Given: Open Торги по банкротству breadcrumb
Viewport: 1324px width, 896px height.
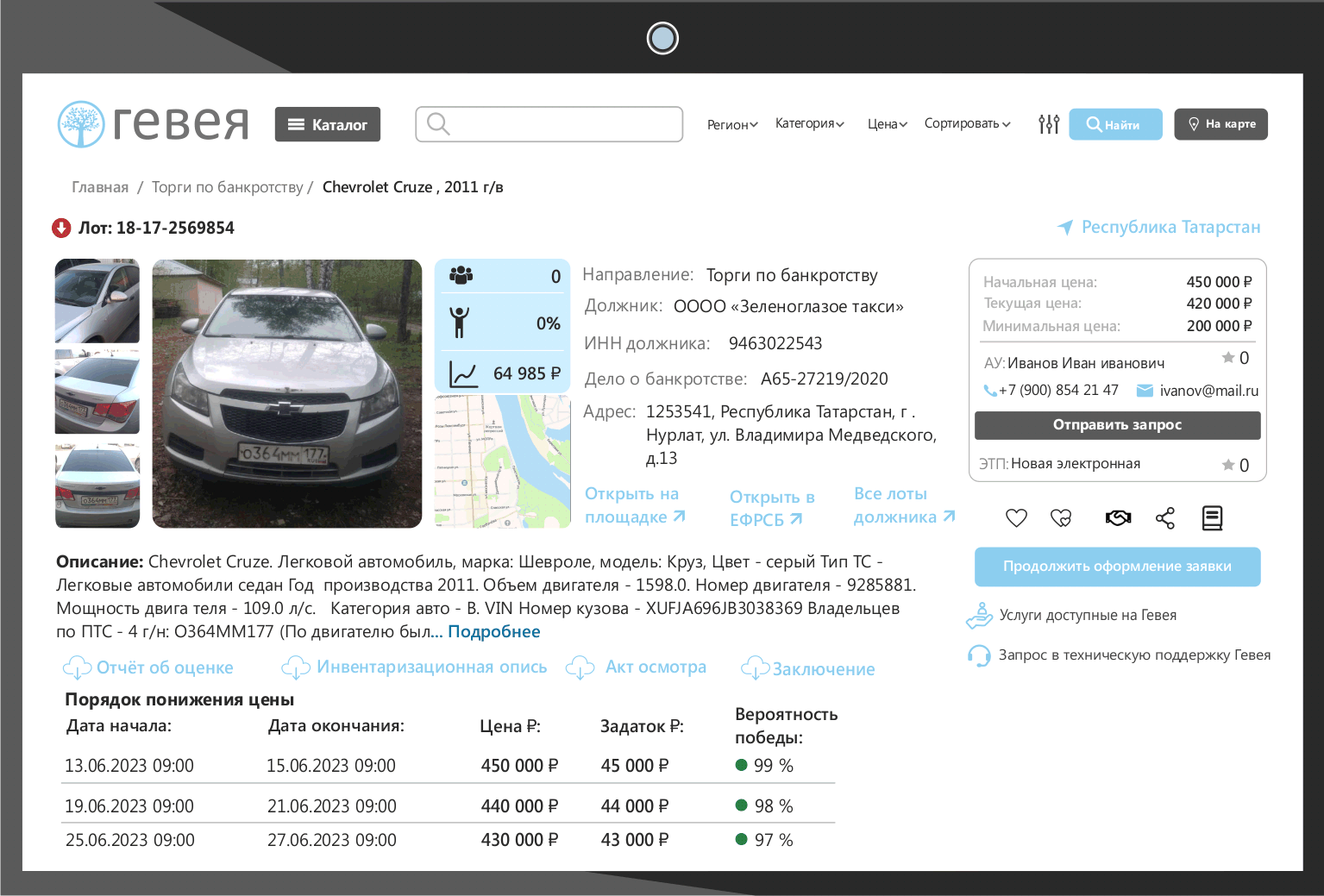Looking at the screenshot, I should [228, 187].
